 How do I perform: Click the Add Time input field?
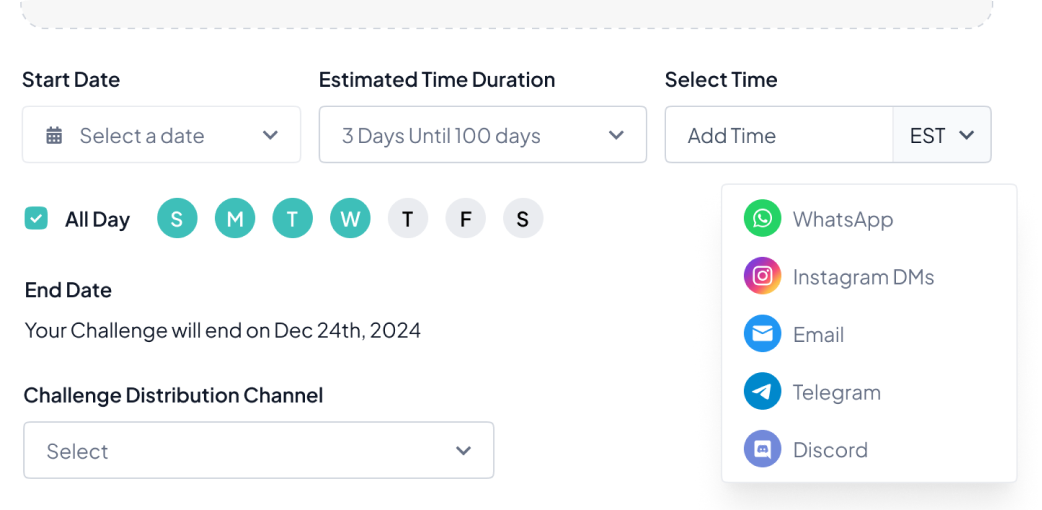[x=778, y=135]
